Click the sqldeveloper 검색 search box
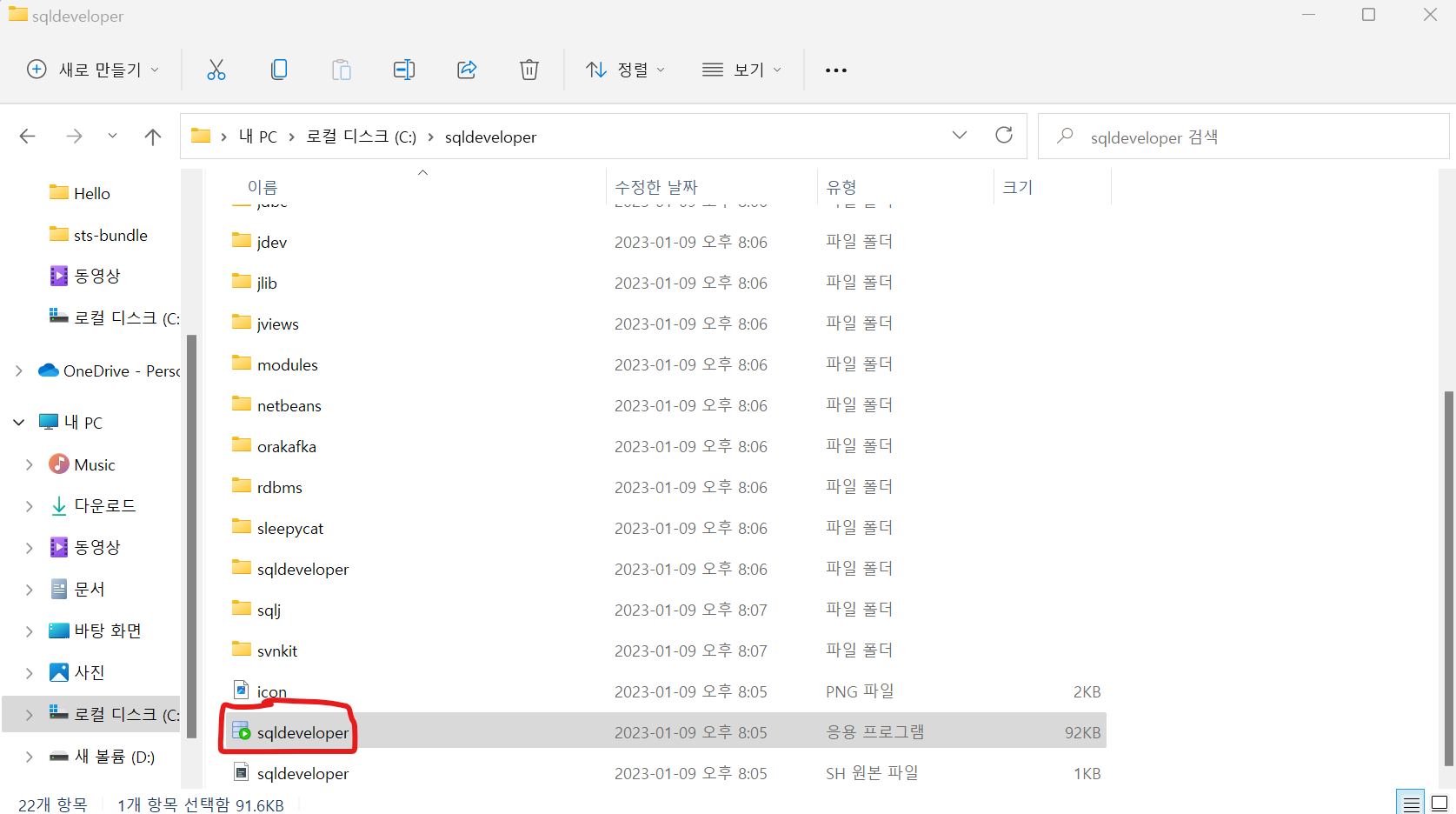 [1243, 137]
